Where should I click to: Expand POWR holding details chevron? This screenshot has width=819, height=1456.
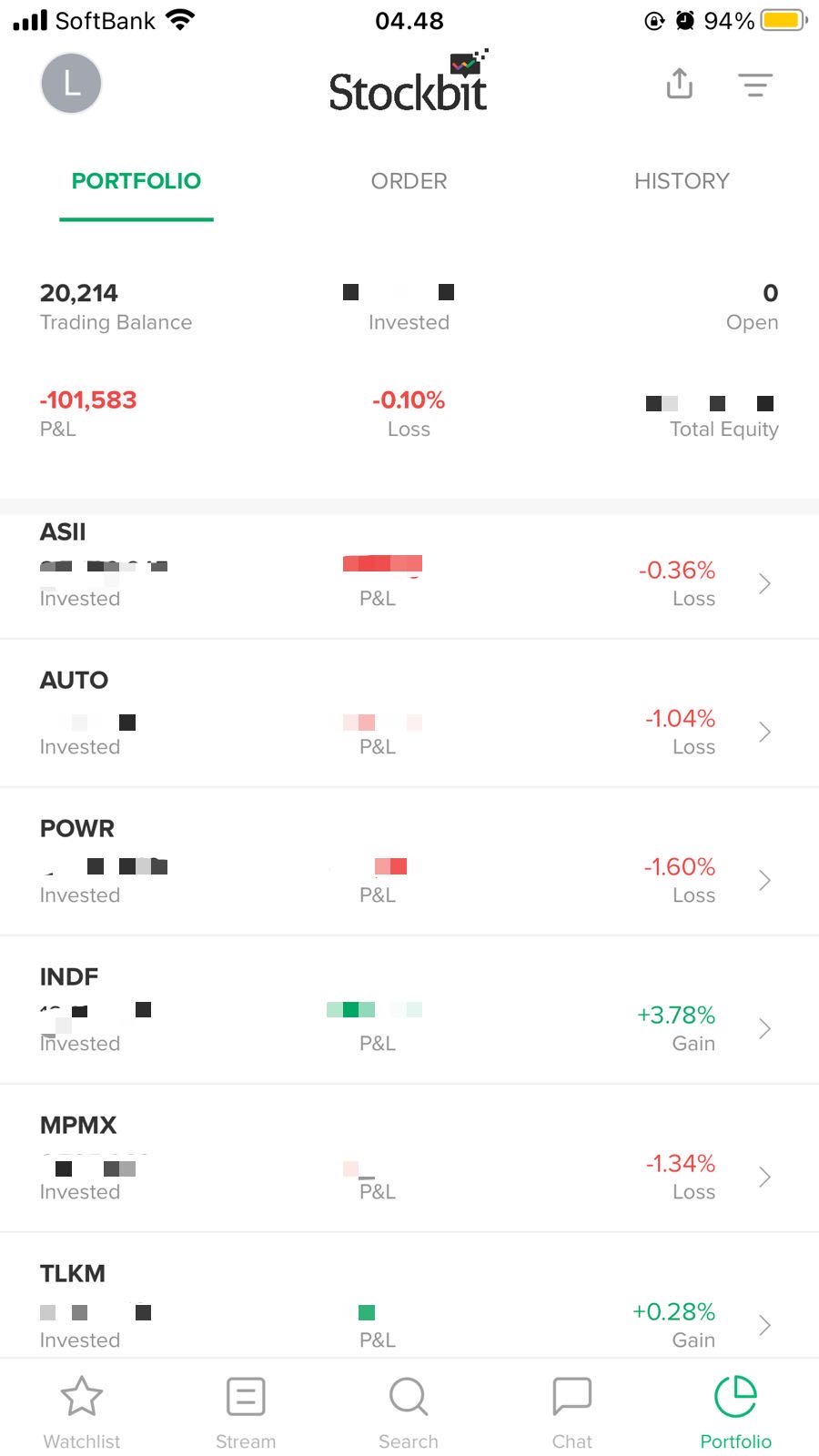[764, 881]
